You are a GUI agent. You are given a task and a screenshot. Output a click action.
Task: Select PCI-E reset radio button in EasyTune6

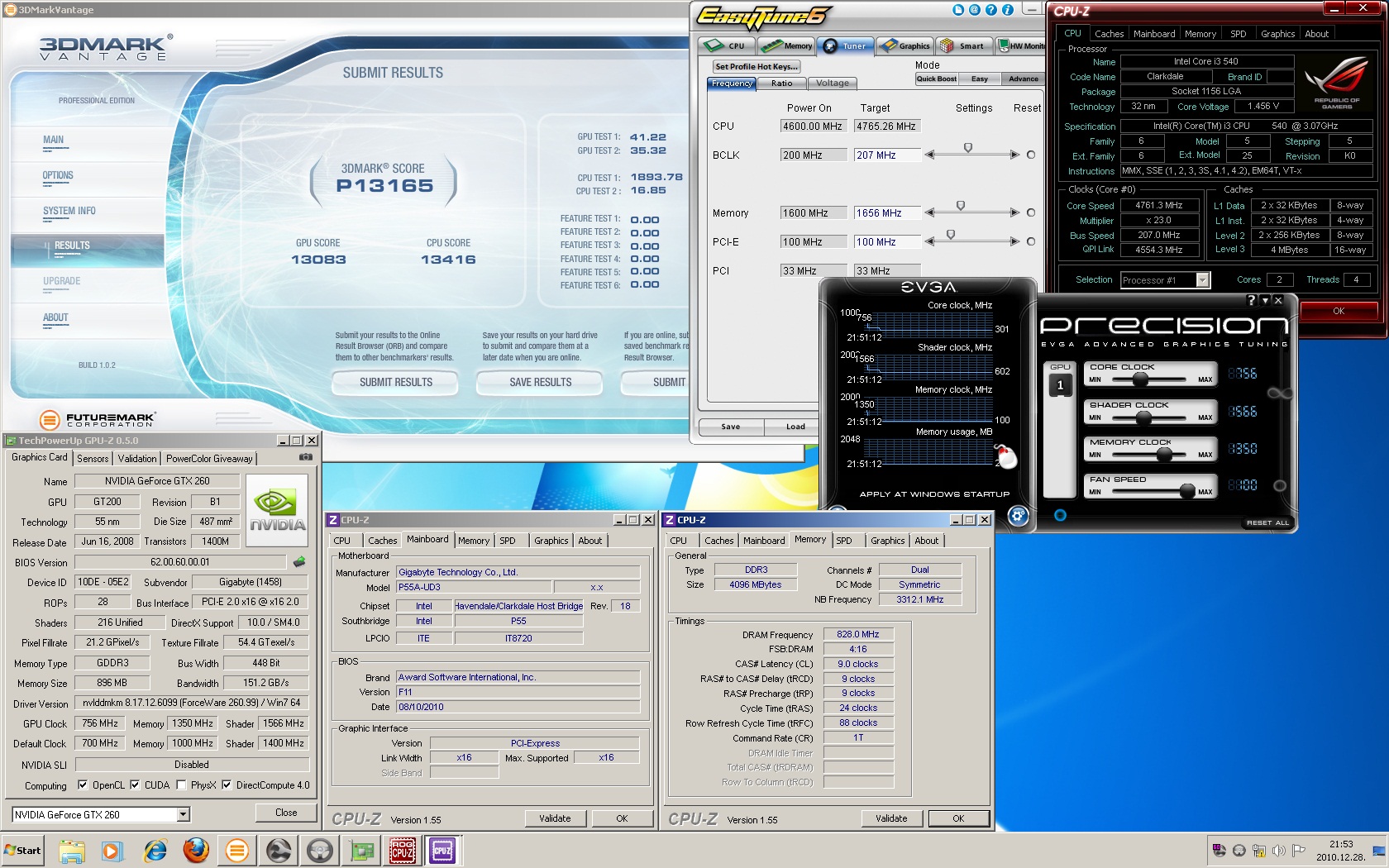click(1031, 241)
